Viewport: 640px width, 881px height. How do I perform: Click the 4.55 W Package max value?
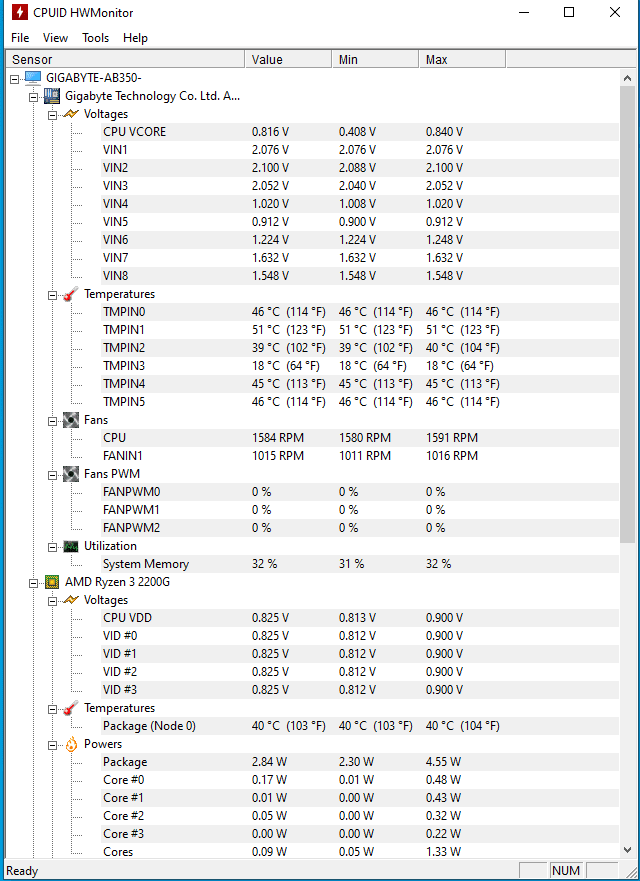click(x=443, y=762)
